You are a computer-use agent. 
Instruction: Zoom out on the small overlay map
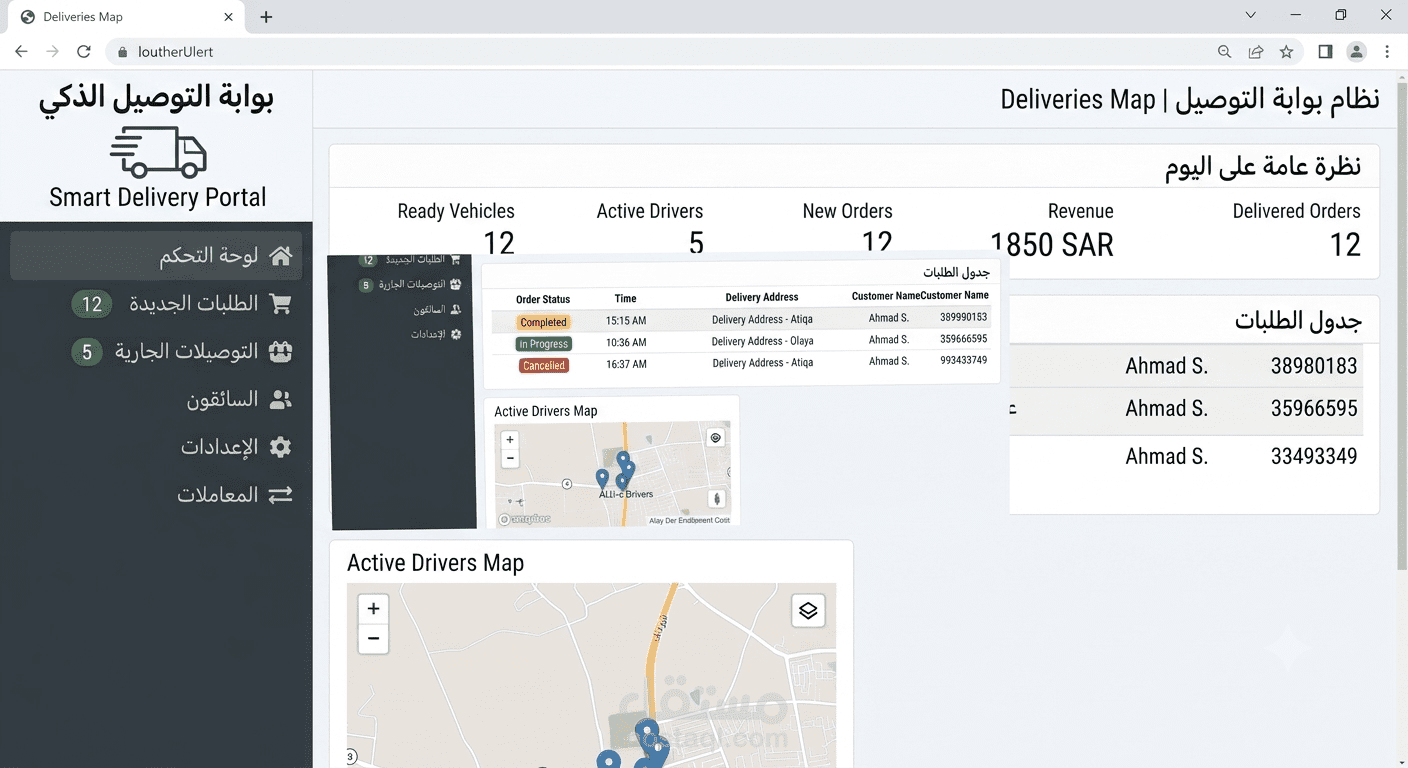[510, 458]
